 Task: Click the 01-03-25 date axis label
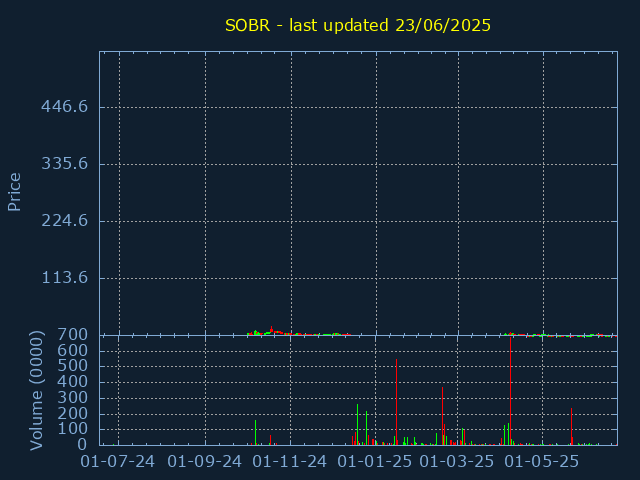click(x=457, y=462)
